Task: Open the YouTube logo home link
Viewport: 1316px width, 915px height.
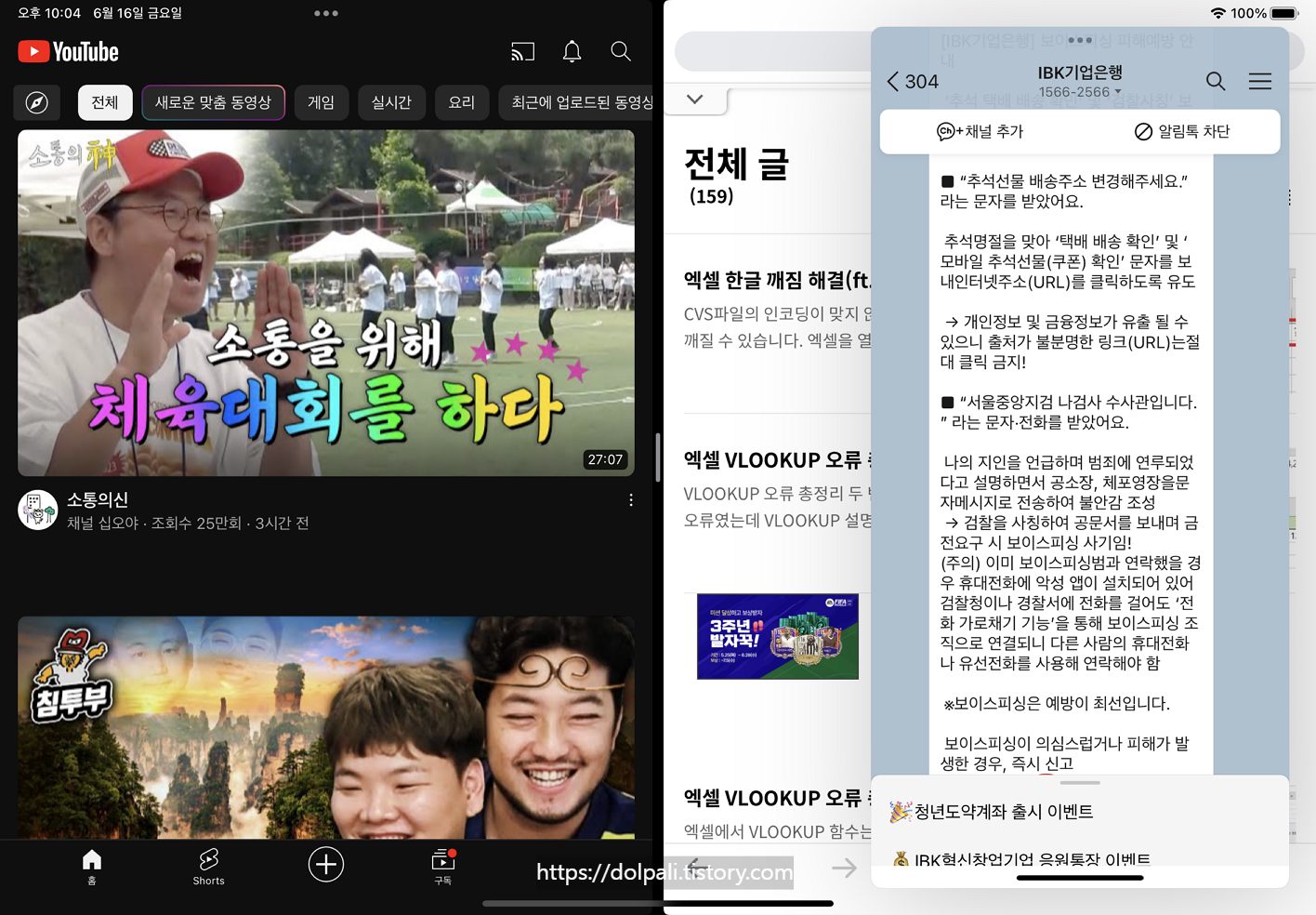Action: tap(69, 52)
